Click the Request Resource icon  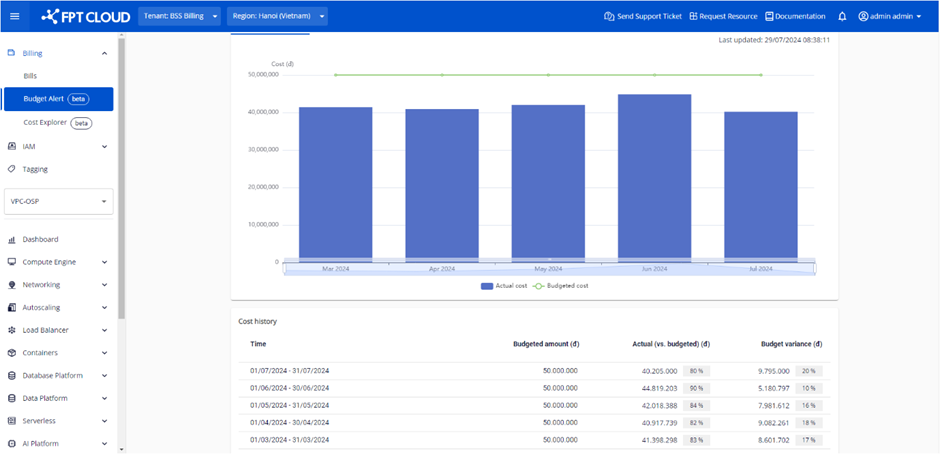pyautogui.click(x=693, y=16)
